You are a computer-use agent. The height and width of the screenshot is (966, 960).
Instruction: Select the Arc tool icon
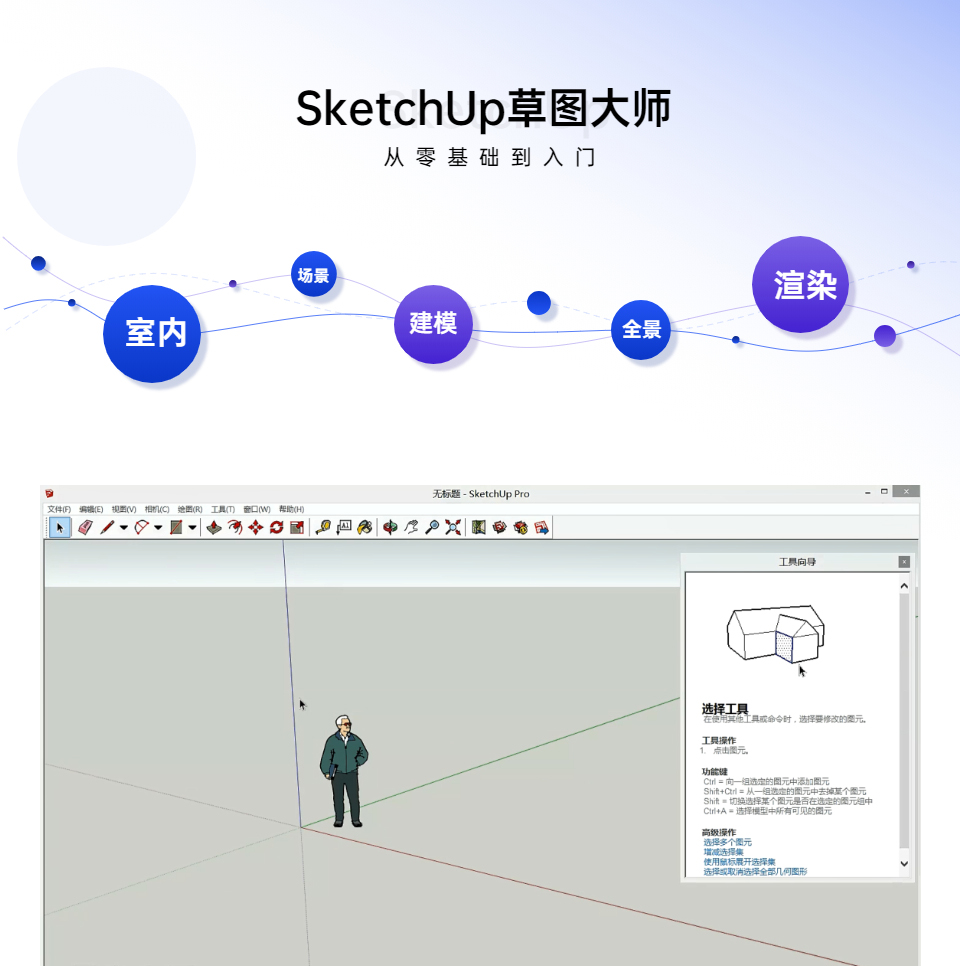click(142, 527)
